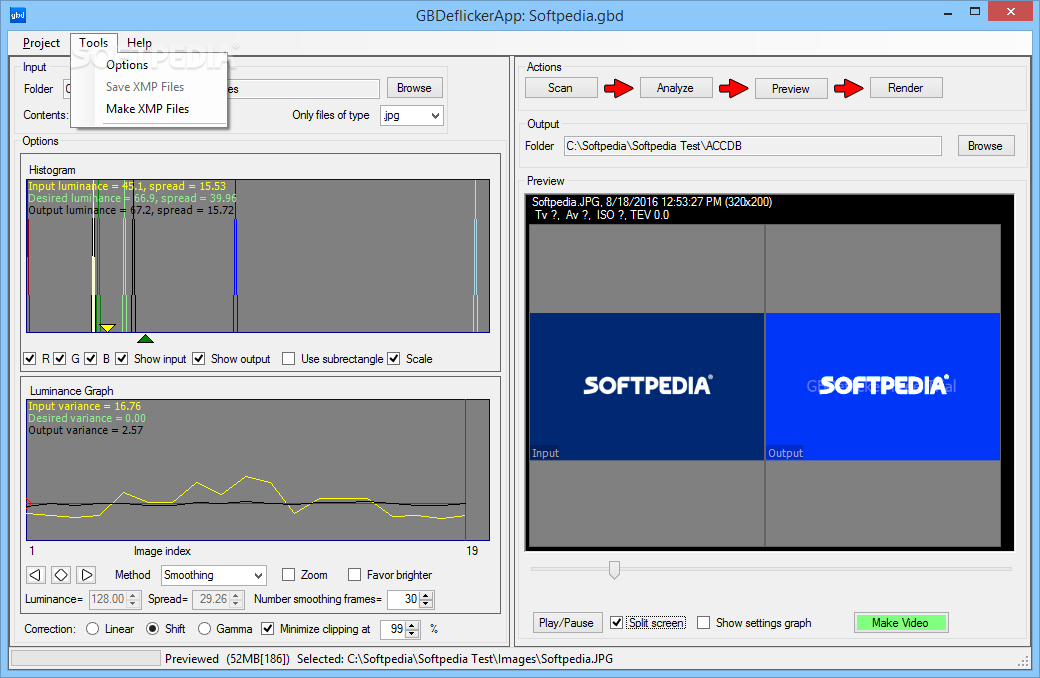Increase Spread value with up spinner
The height and width of the screenshot is (678, 1040).
[236, 595]
